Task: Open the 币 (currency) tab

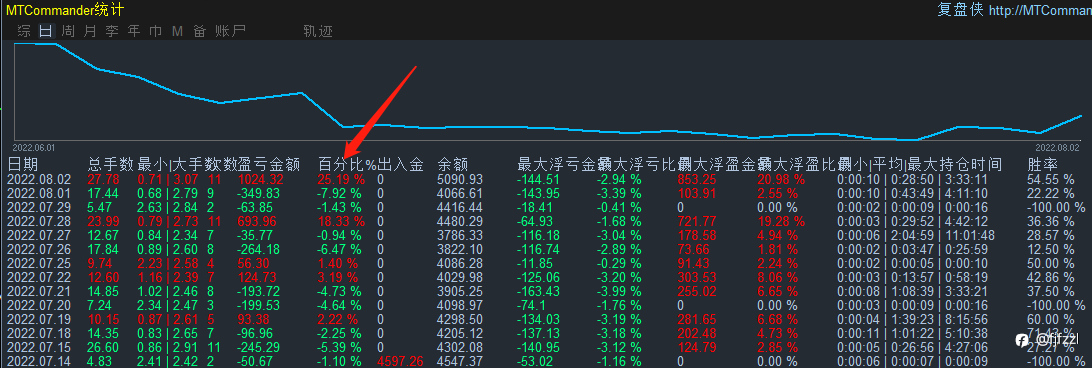Action: pyautogui.click(x=156, y=31)
